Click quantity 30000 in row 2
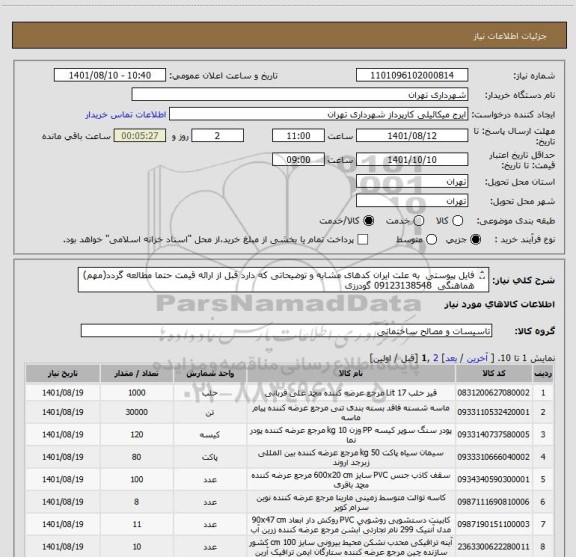Image resolution: width=576 pixels, height=557 pixels. (137, 412)
